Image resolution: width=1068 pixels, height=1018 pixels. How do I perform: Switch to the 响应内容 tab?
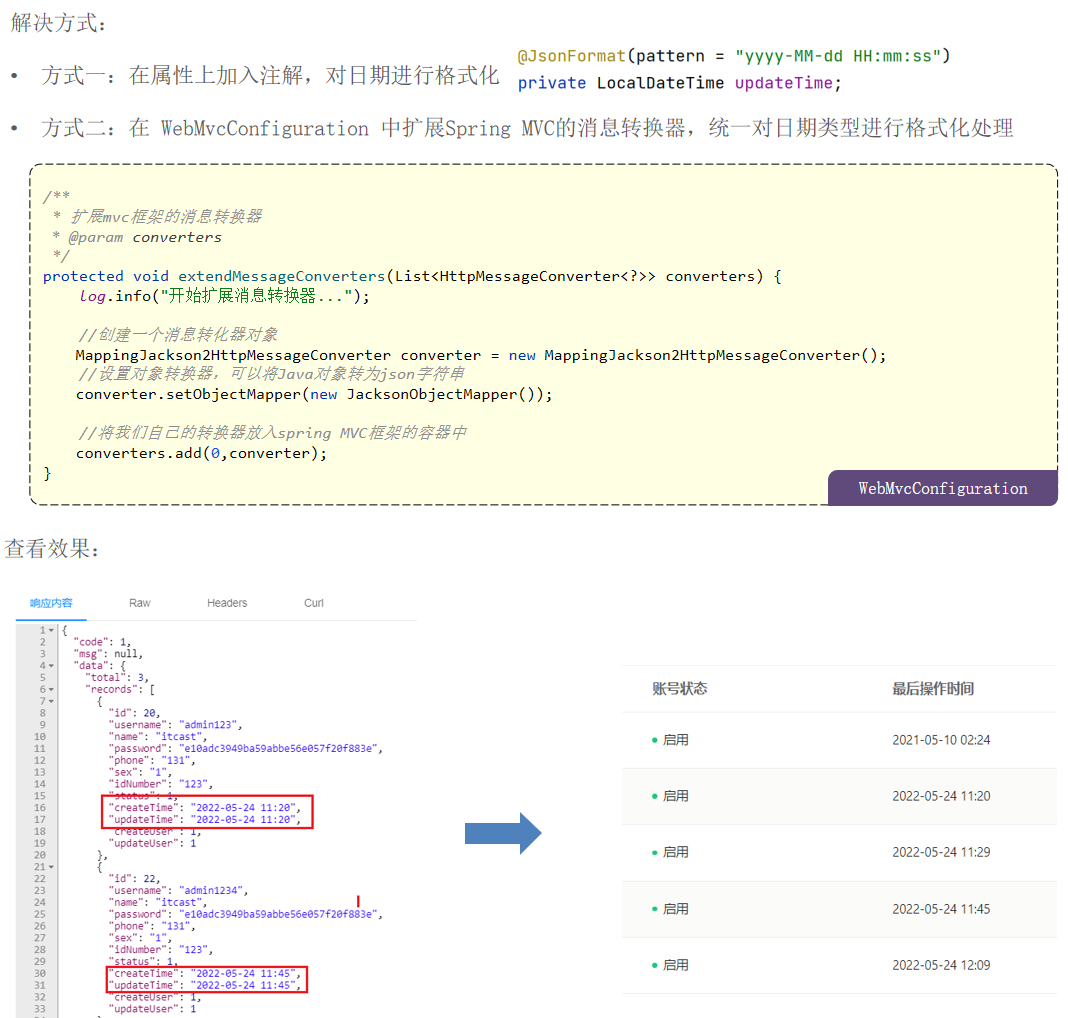(x=51, y=603)
